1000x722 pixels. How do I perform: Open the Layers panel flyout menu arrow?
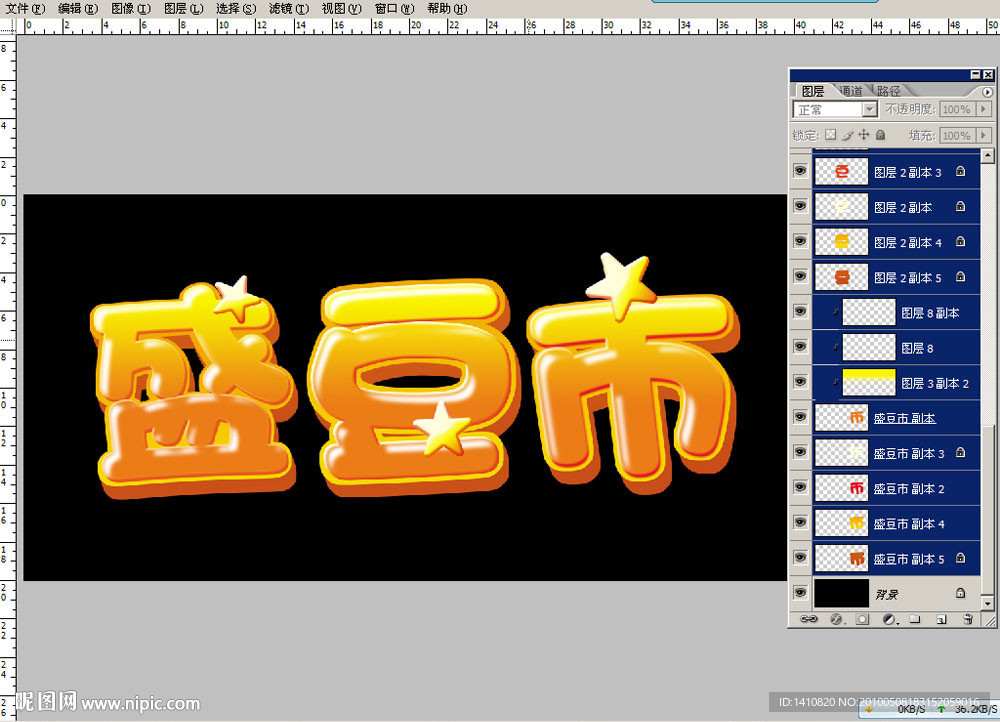tap(988, 90)
